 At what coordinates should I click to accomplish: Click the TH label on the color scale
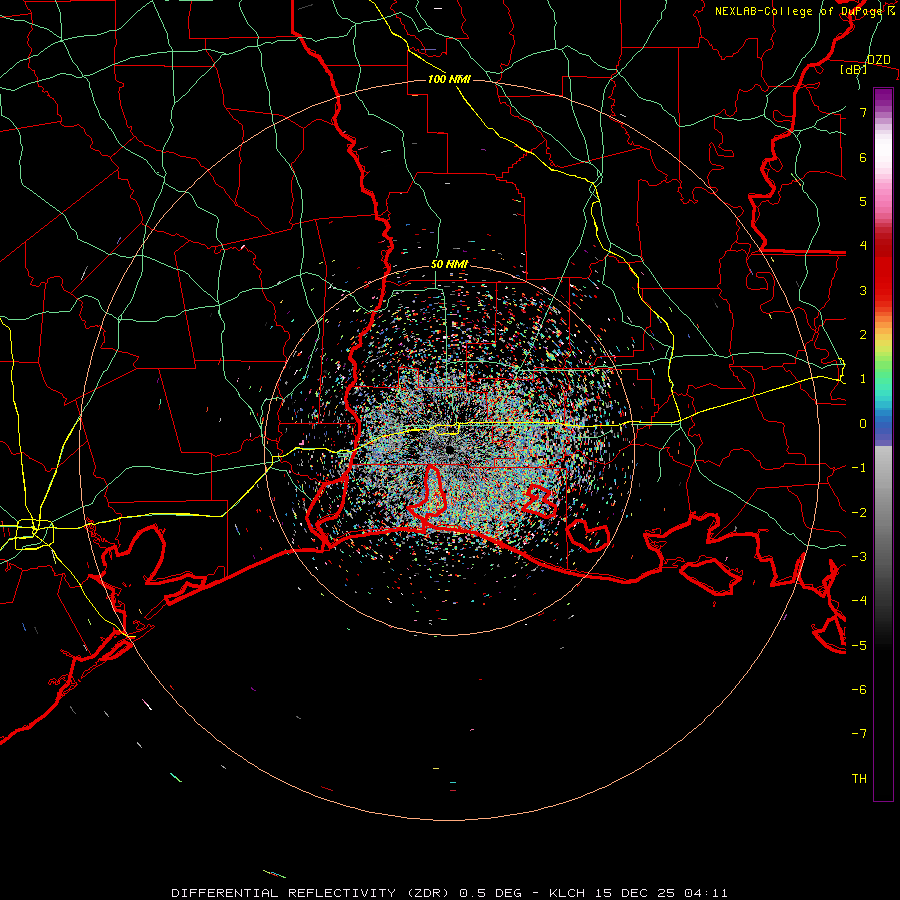pos(859,778)
